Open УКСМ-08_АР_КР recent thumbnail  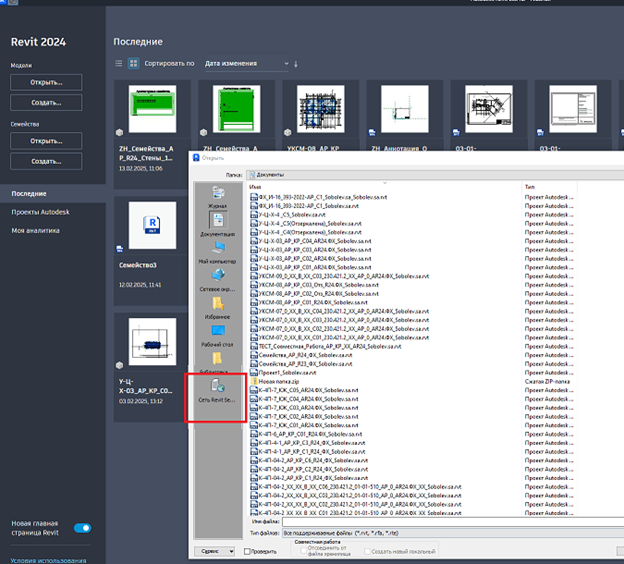pyautogui.click(x=321, y=109)
